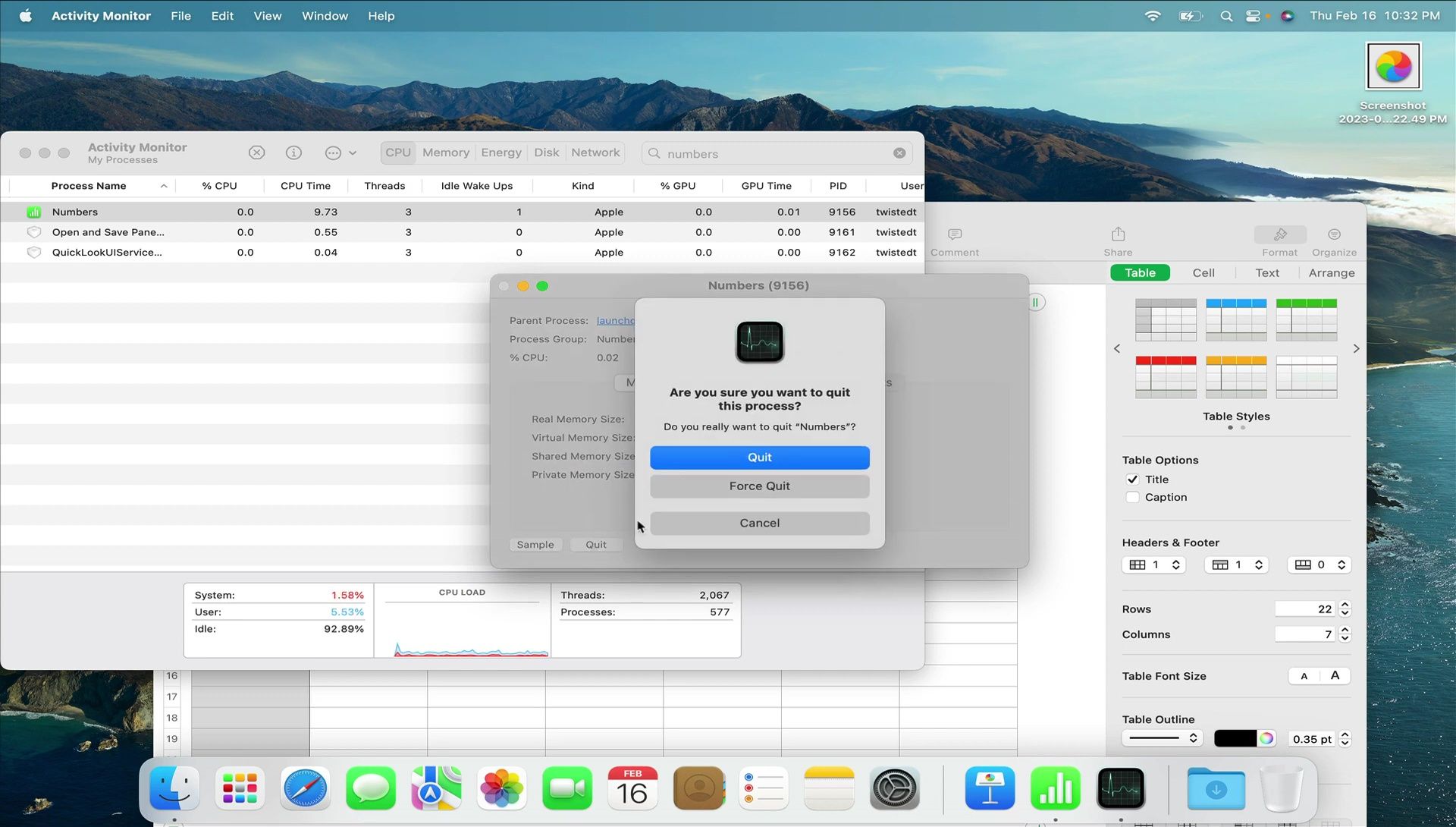
Task: Click the Share icon in Numbers toolbar
Action: pos(1118,234)
